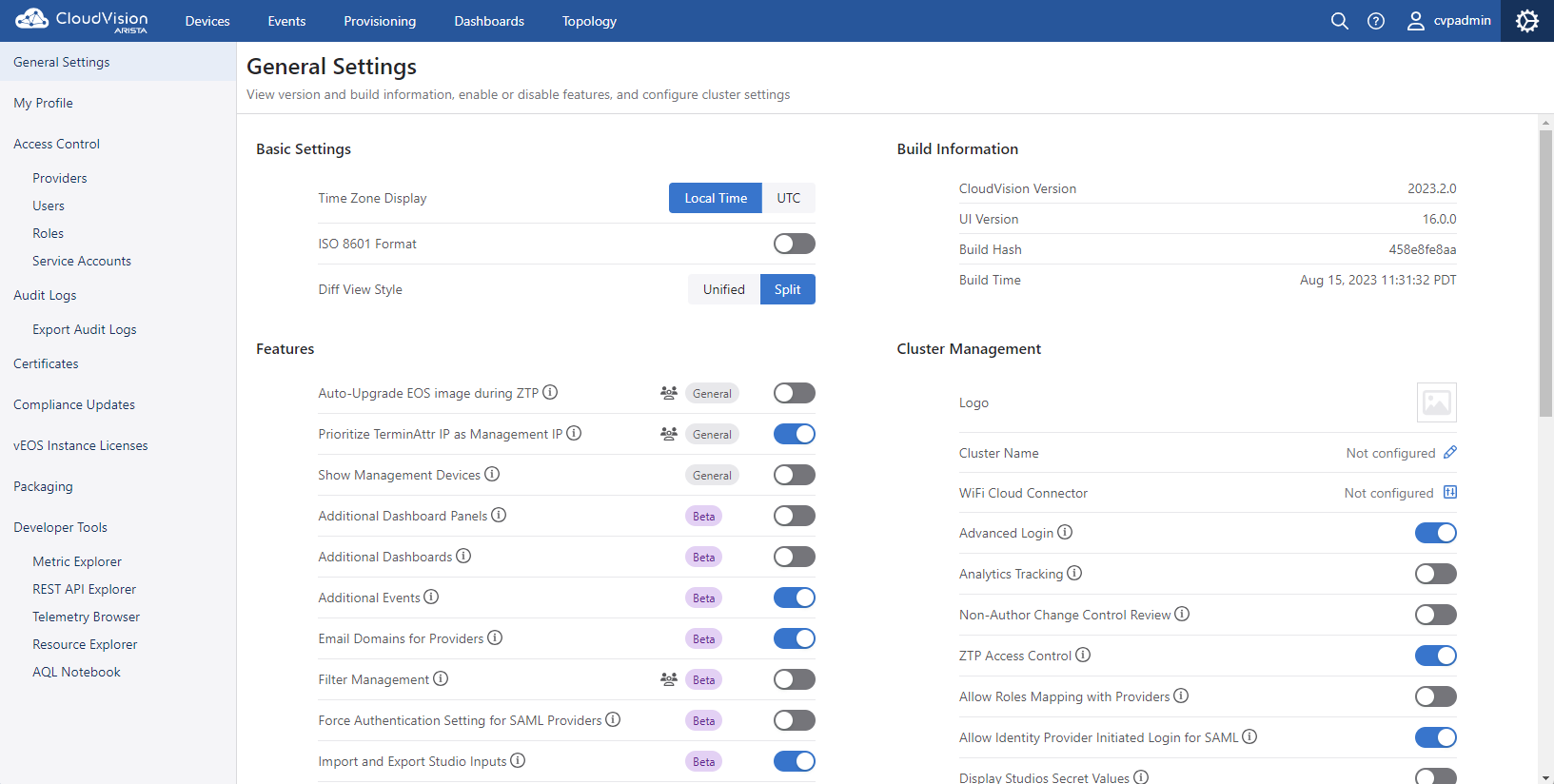Show info for Auto-Upgrade EOS image during ZTP
The height and width of the screenshot is (784, 1554).
[550, 392]
